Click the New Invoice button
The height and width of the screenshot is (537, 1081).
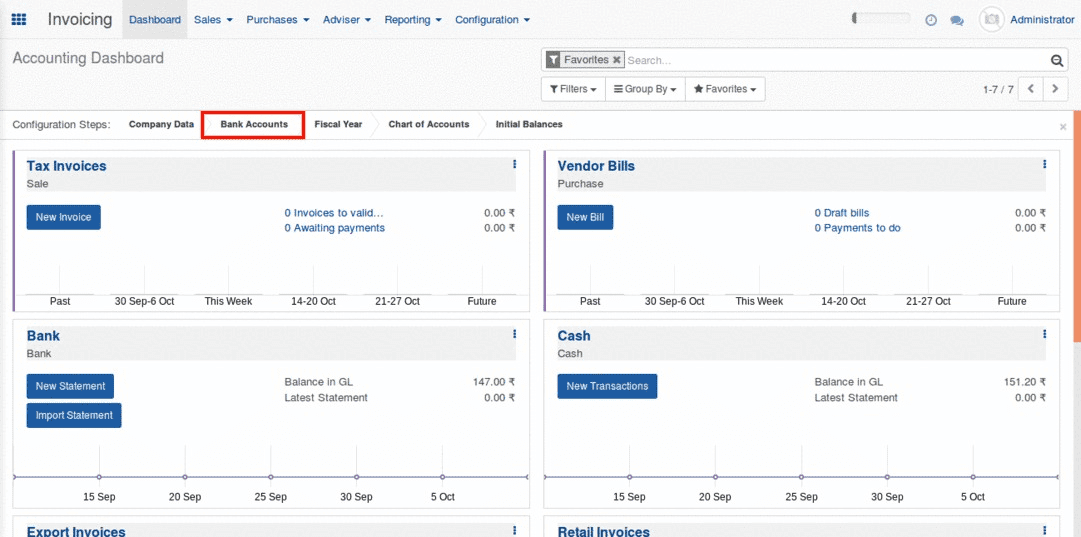point(63,217)
